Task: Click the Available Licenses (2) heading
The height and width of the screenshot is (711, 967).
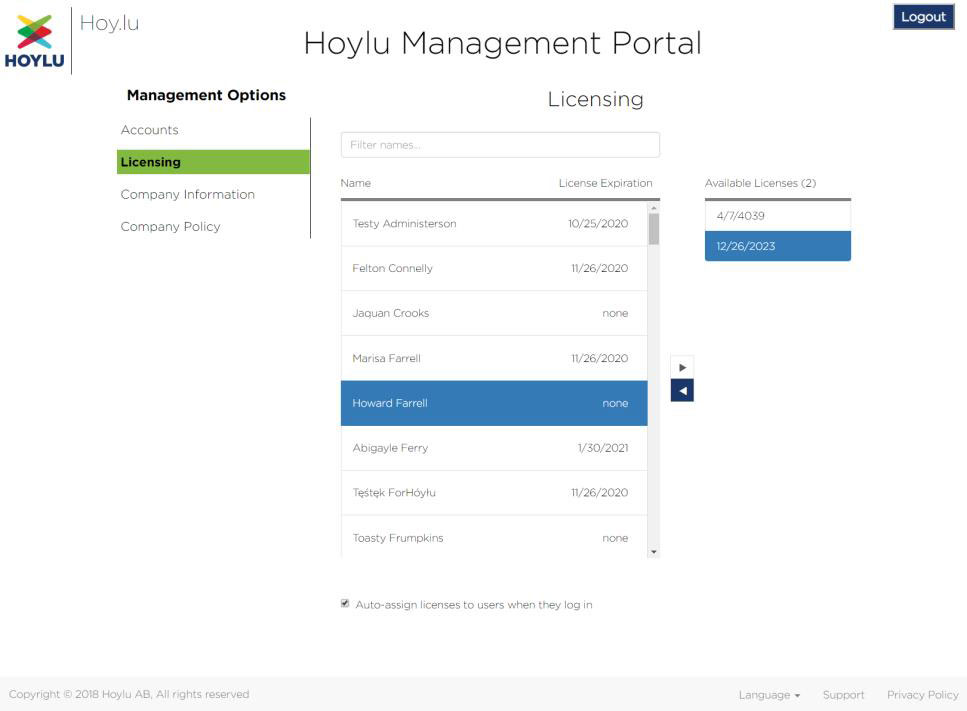Action: pyautogui.click(x=760, y=183)
